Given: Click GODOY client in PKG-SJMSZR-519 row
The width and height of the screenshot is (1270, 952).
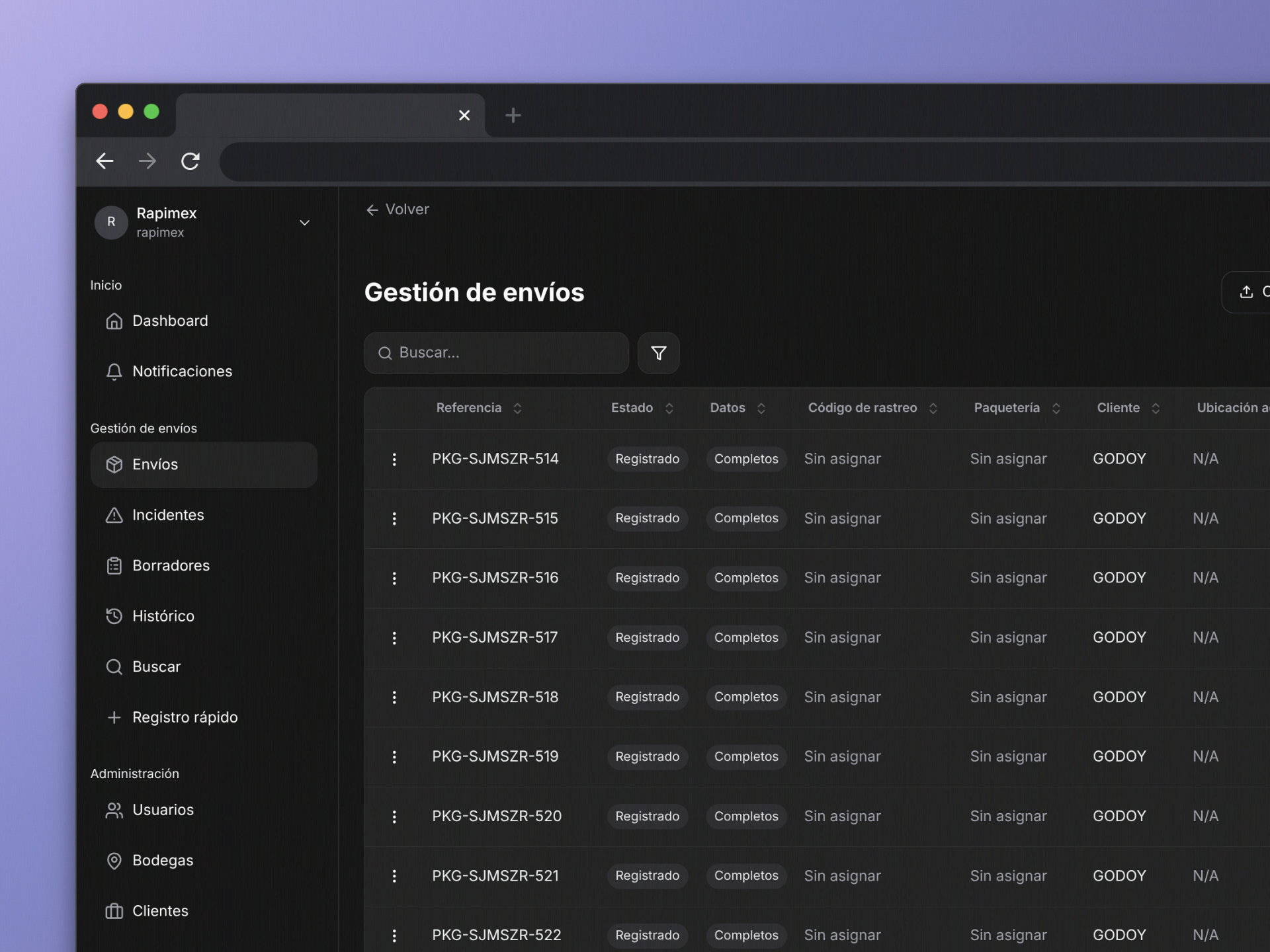Looking at the screenshot, I should [x=1119, y=756].
